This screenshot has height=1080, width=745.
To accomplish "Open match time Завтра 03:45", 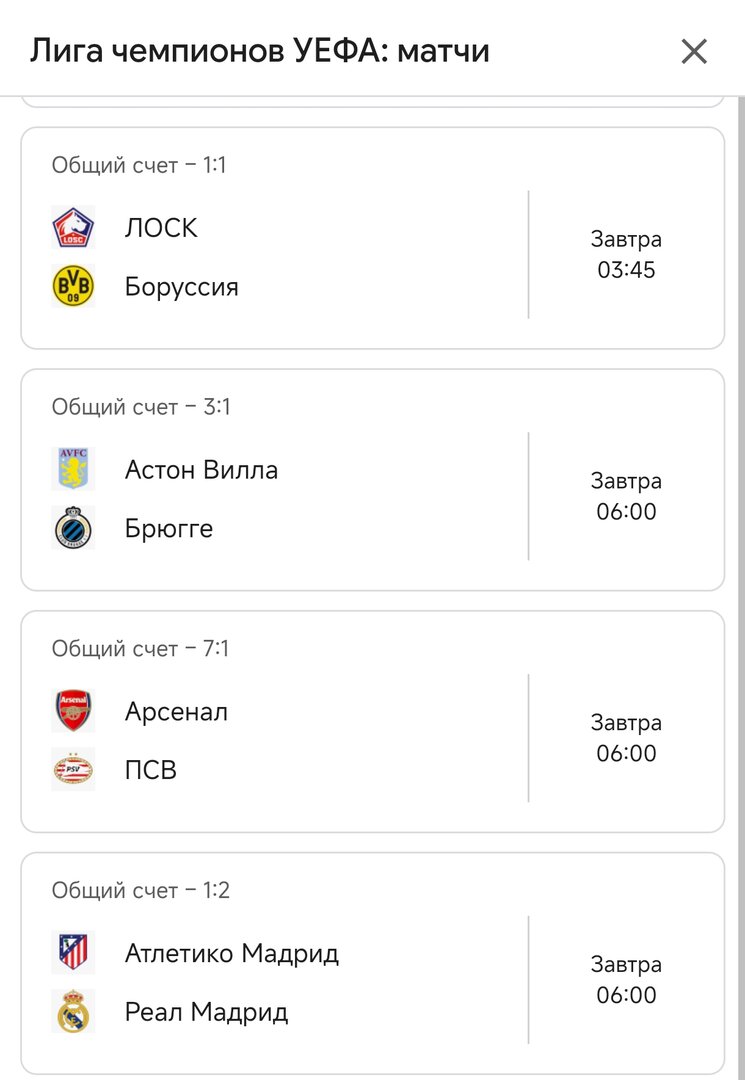I will pos(626,255).
